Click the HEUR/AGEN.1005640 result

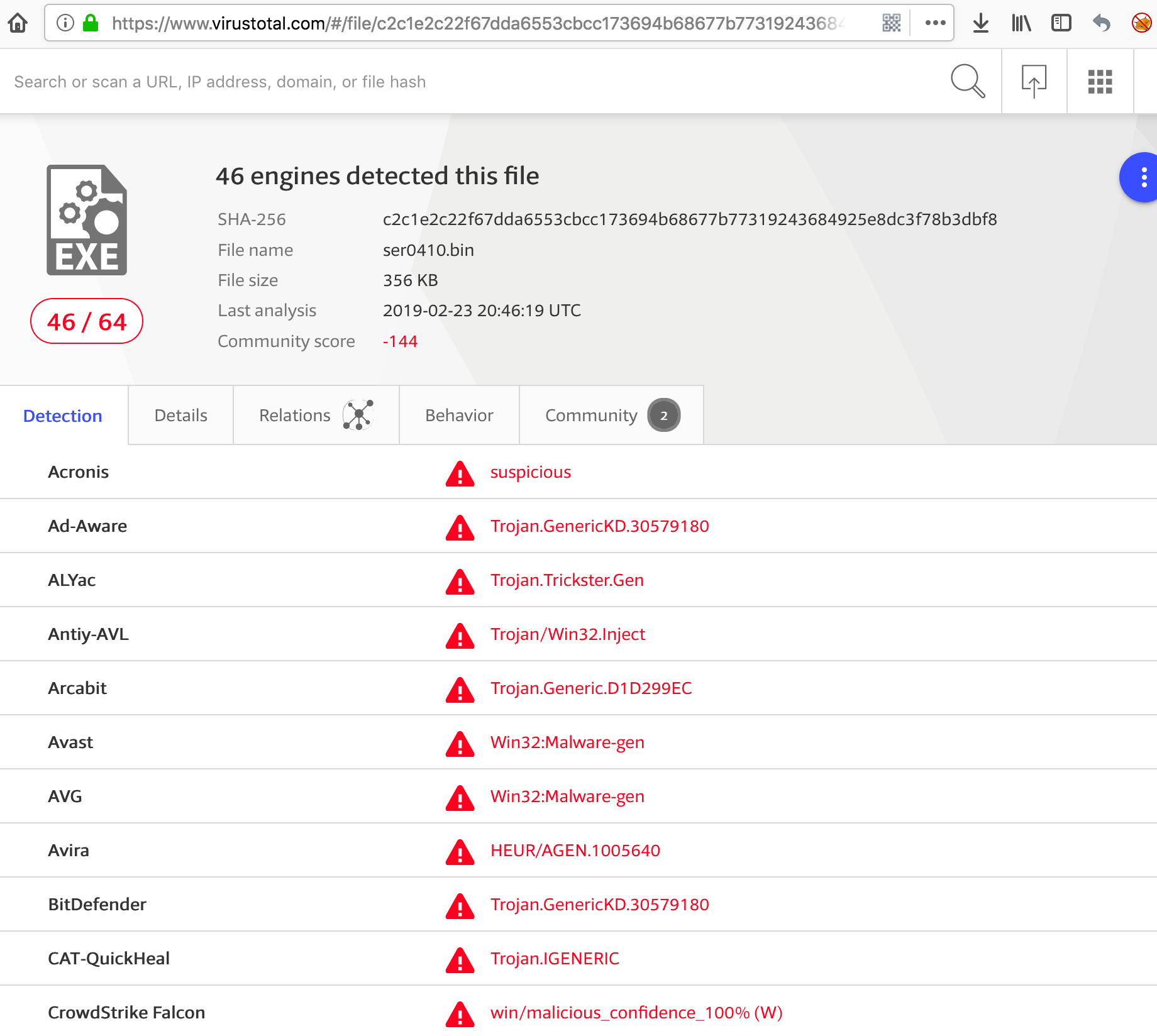coord(575,850)
